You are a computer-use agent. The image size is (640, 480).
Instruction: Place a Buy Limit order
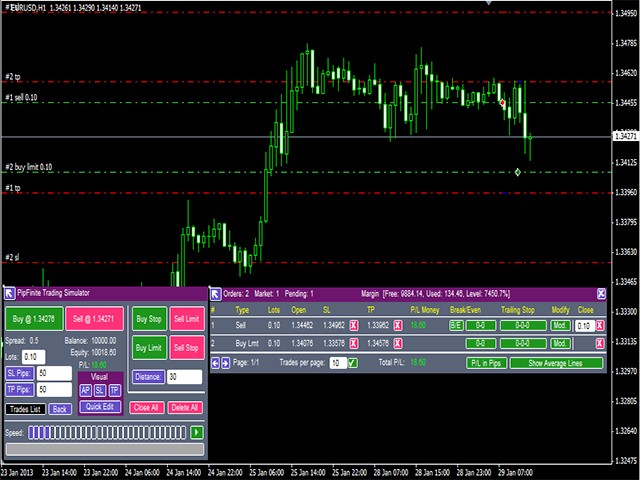(x=149, y=348)
